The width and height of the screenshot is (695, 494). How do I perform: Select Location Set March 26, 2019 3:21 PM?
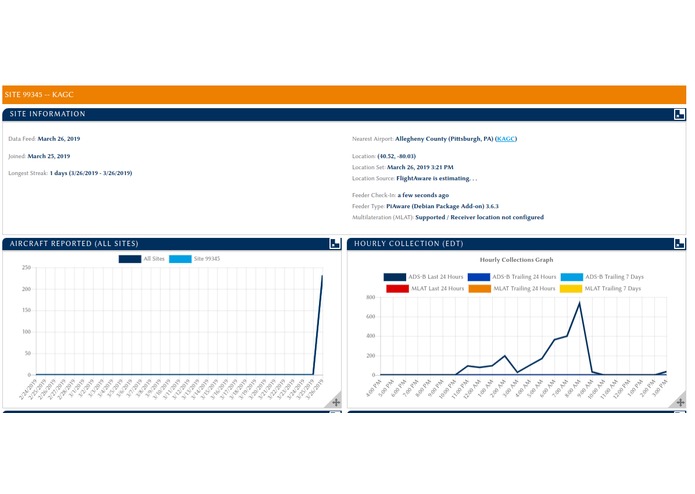(420, 167)
